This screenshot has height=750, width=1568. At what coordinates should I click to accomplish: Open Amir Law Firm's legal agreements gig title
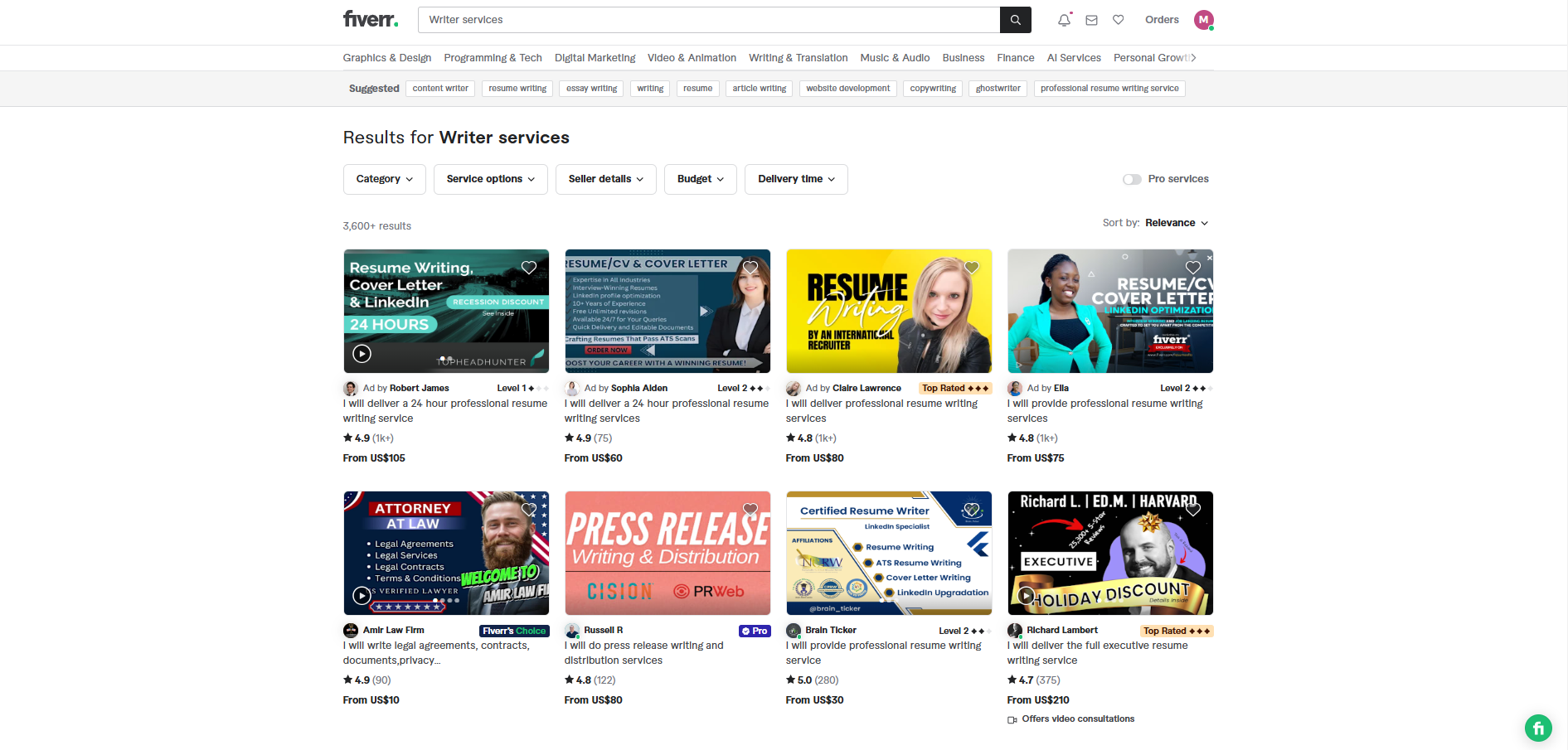click(436, 653)
